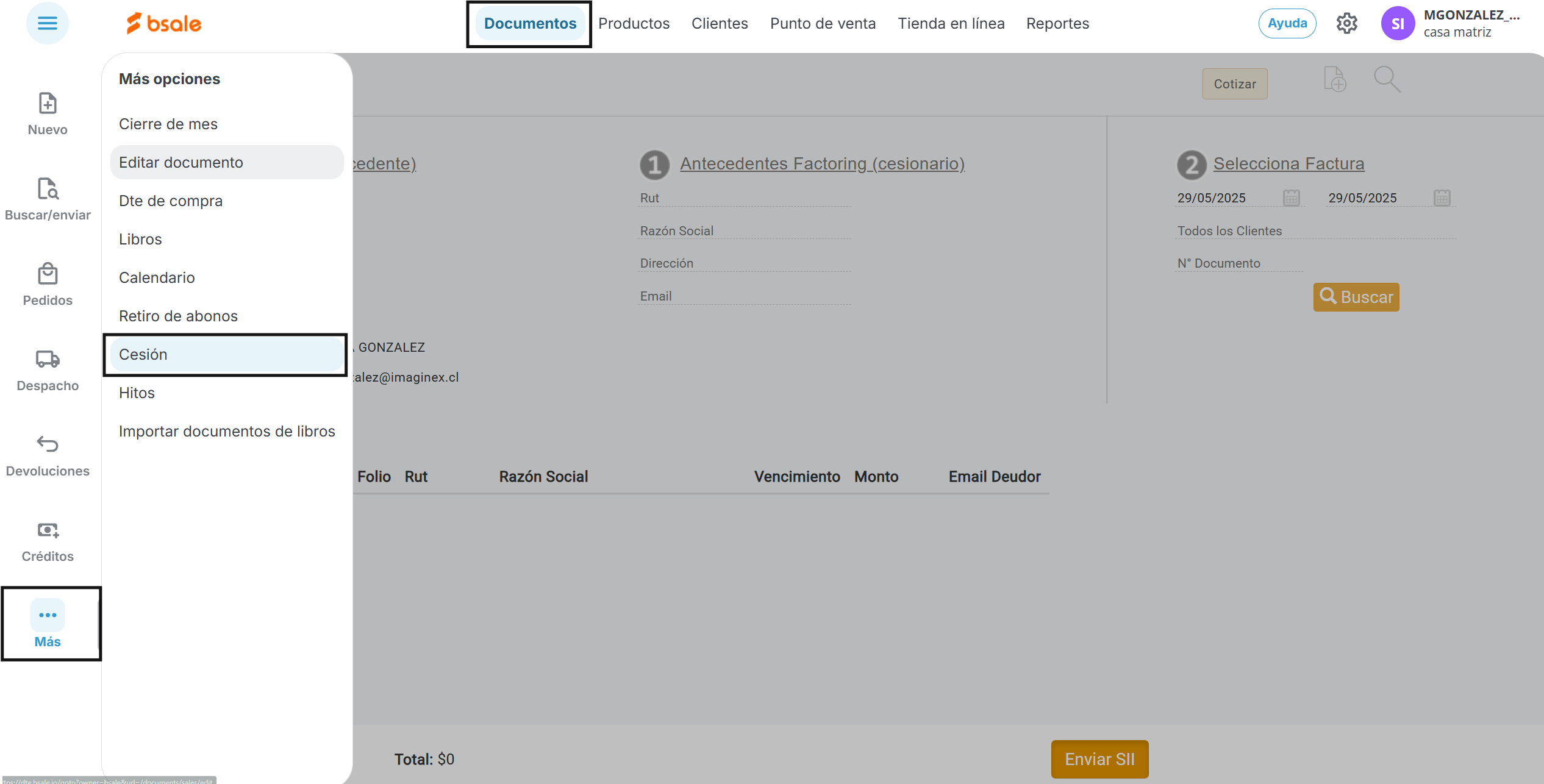This screenshot has height=784, width=1544.
Task: Open the start date calendar picker
Action: coord(1291,198)
